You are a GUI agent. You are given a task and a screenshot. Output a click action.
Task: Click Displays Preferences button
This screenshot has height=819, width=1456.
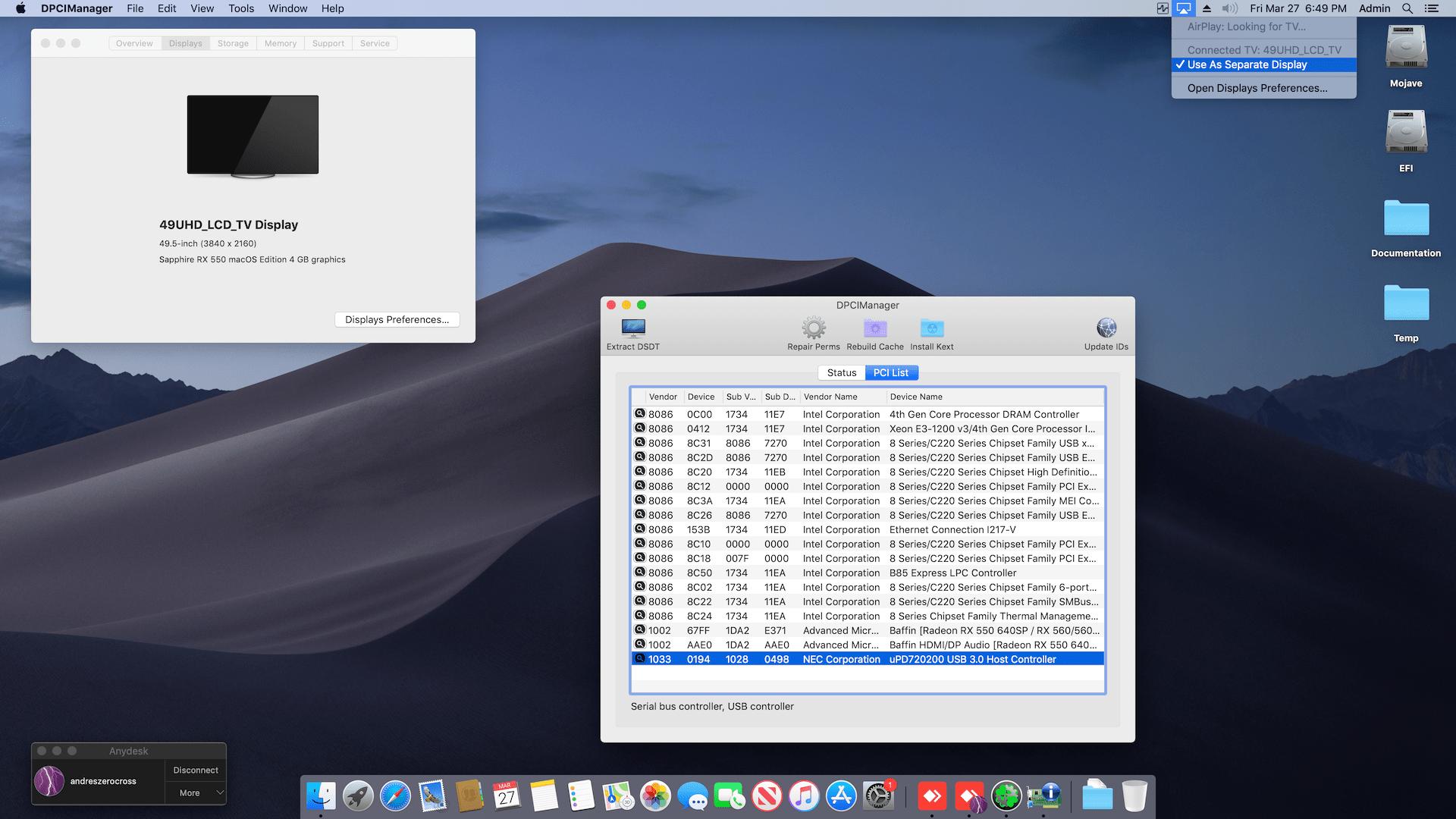(x=397, y=319)
